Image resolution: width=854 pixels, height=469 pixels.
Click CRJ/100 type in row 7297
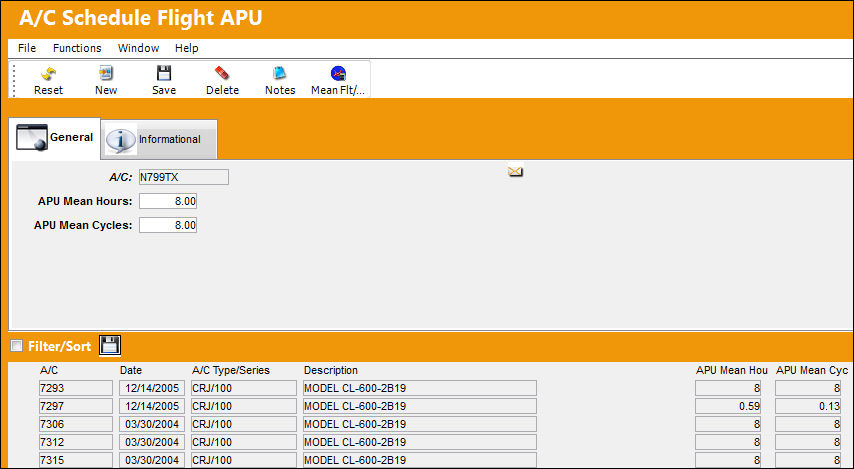pos(244,406)
